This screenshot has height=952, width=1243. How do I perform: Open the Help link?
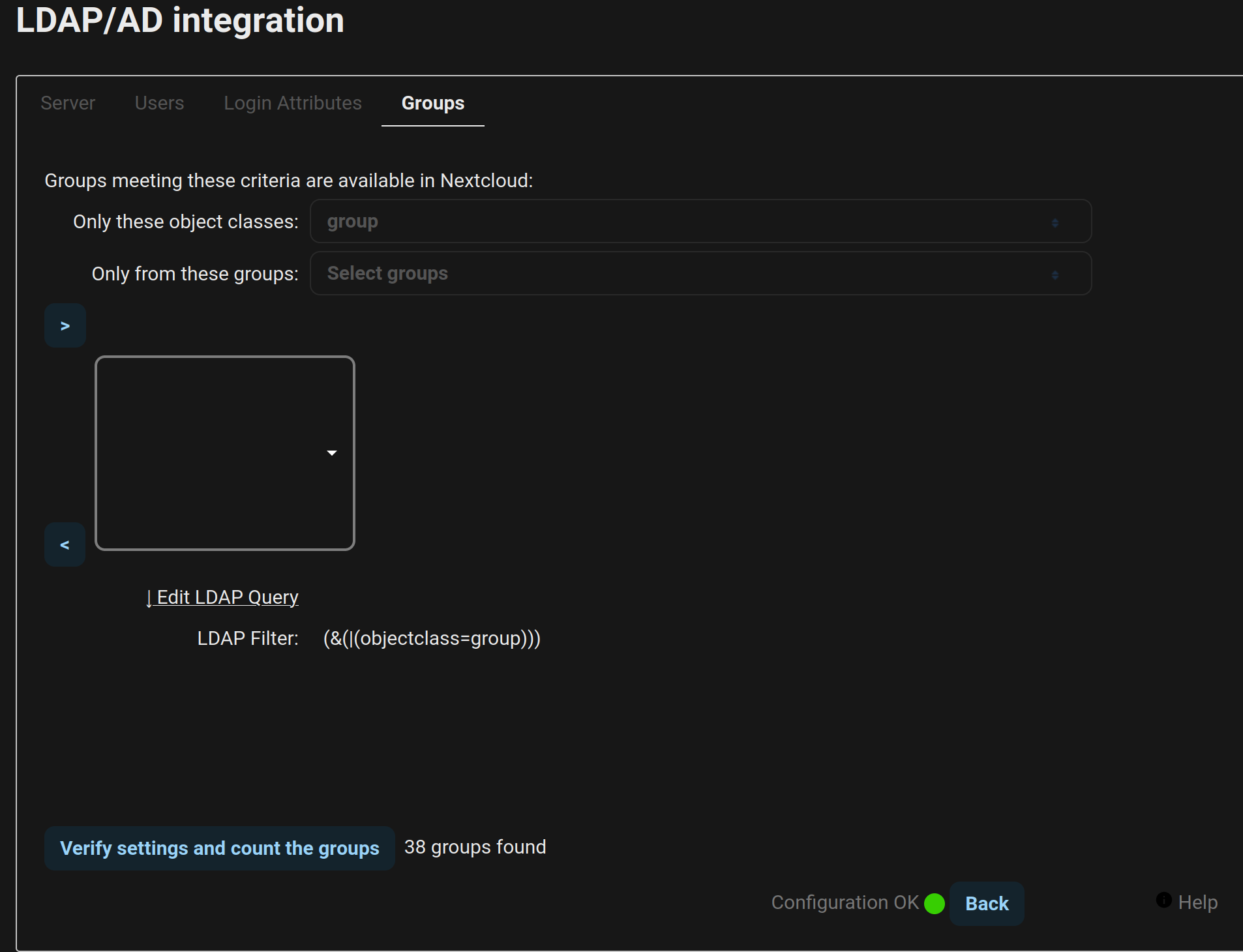(x=1198, y=902)
